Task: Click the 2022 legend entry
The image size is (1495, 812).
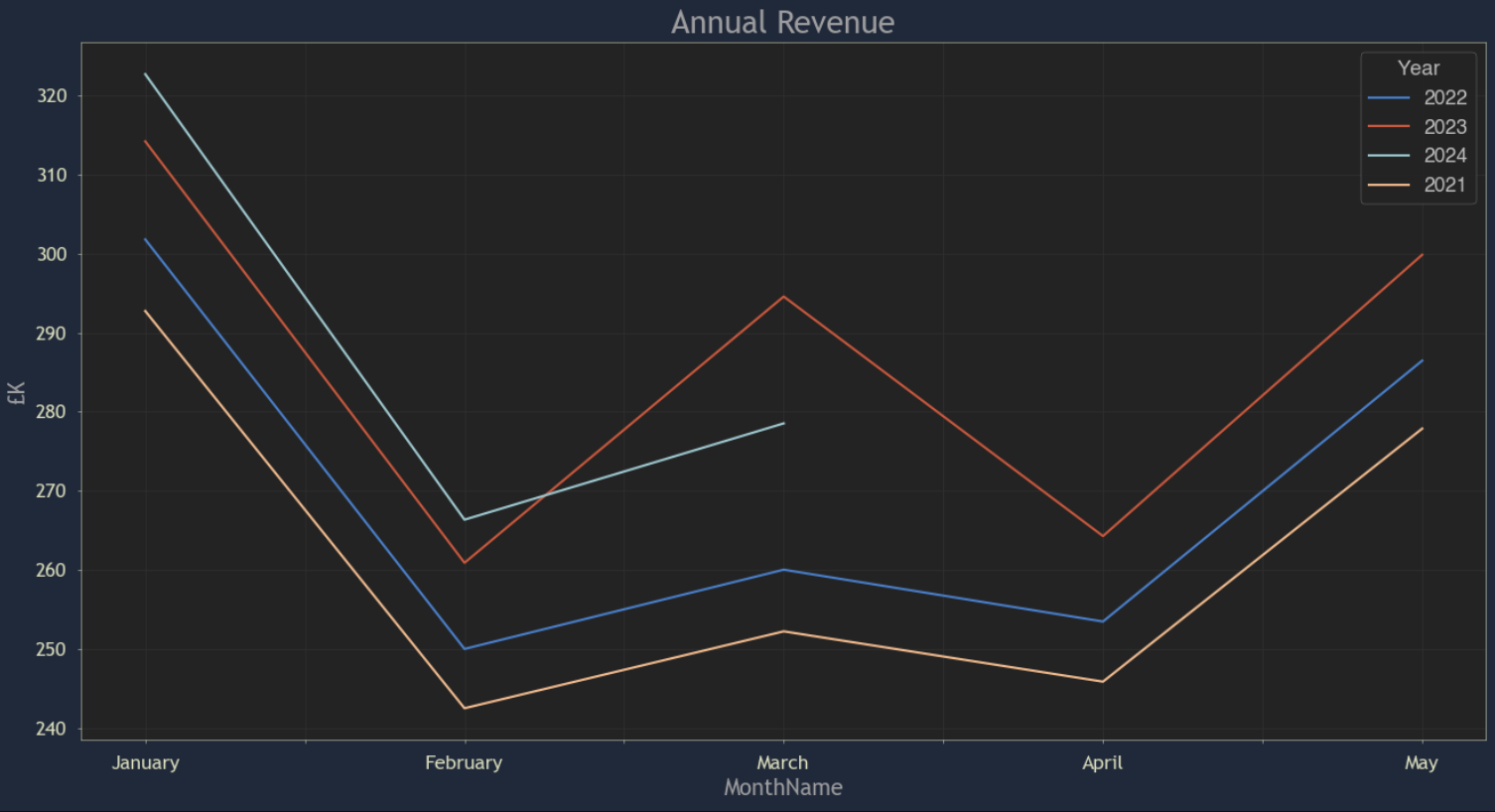Action: [1418, 97]
